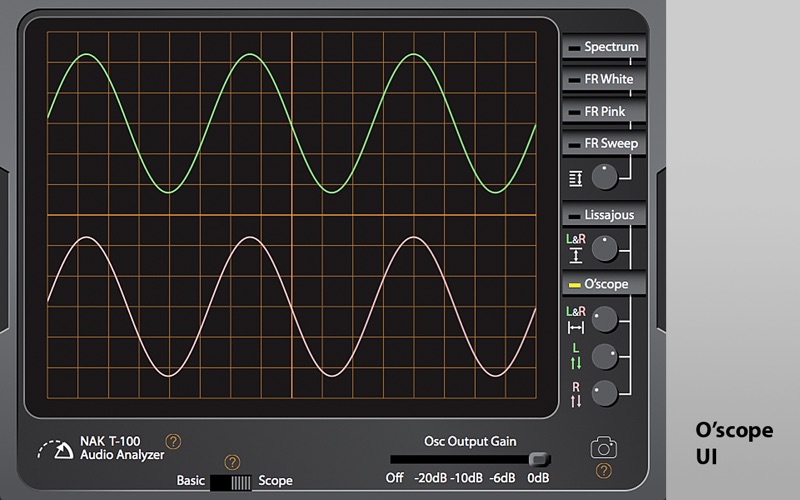
Task: Click the NAK T-100 gauge logo icon
Action: pos(55,449)
